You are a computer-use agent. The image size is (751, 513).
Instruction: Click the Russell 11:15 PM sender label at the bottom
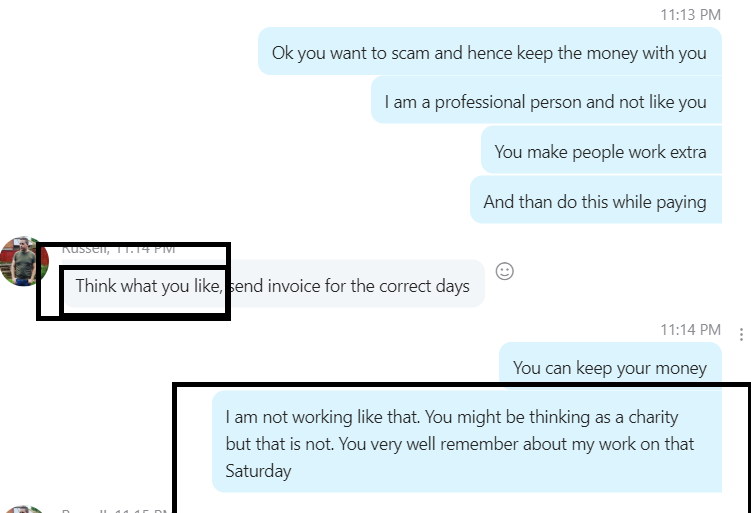click(x=116, y=510)
